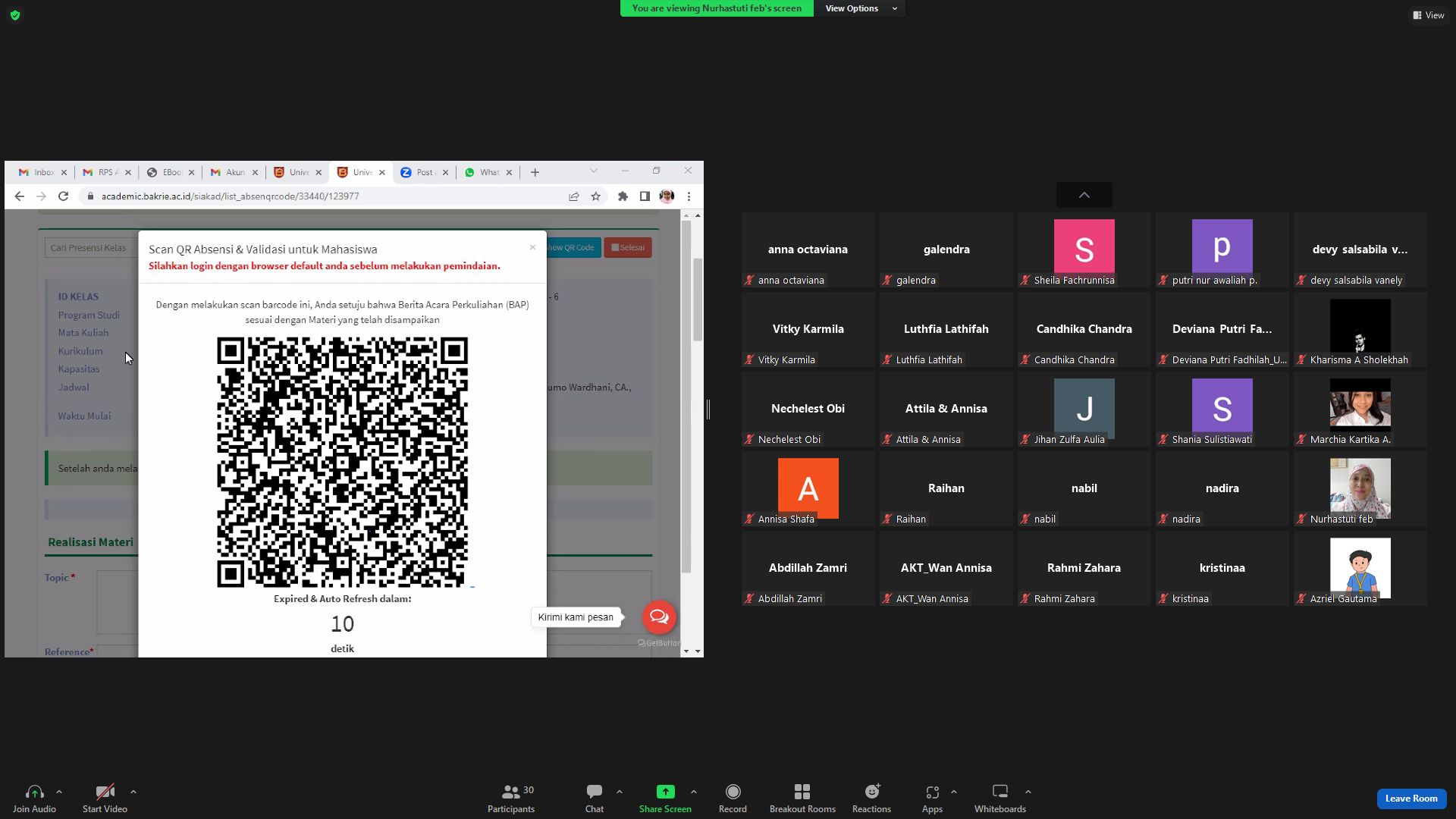Select Azriel Gautama participant tile
Image resolution: width=1456 pixels, height=819 pixels.
[1360, 568]
